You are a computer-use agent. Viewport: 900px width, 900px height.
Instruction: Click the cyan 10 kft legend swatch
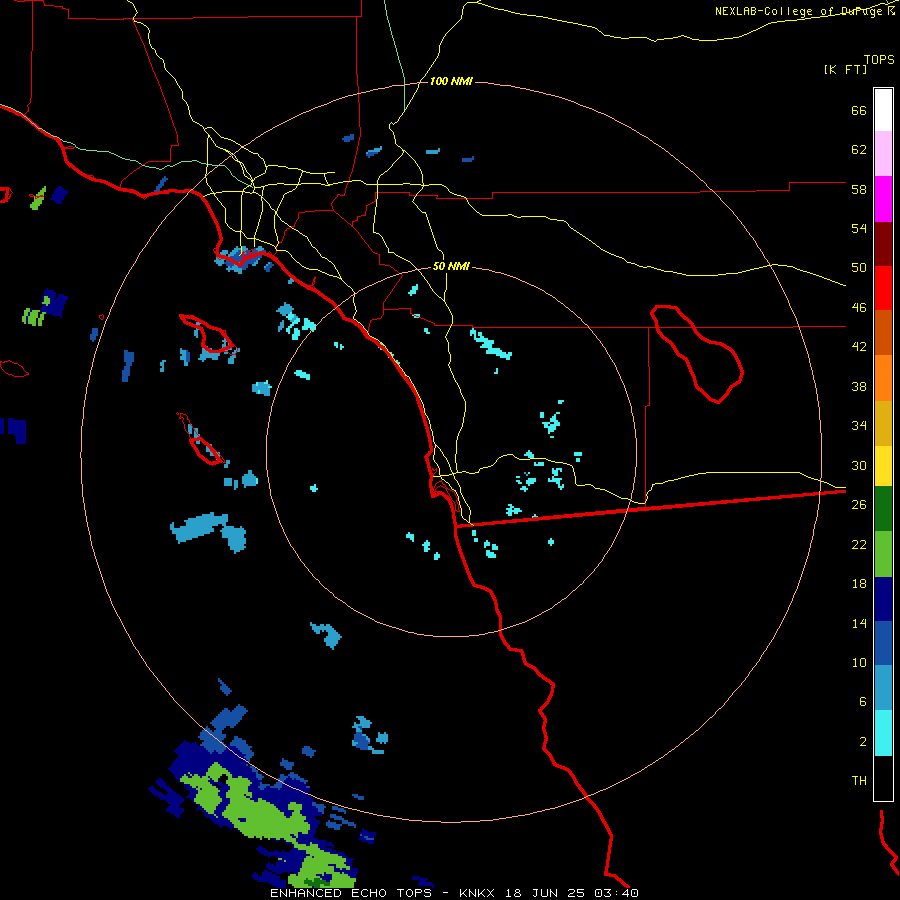point(883,733)
